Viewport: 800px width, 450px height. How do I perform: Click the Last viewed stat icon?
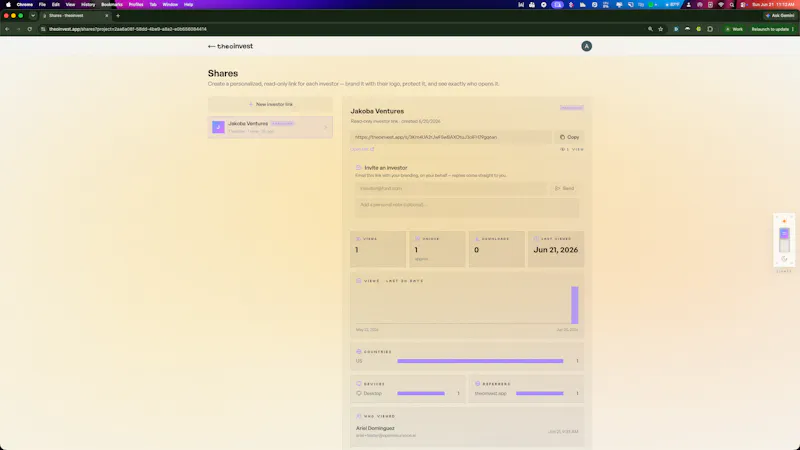[536, 239]
